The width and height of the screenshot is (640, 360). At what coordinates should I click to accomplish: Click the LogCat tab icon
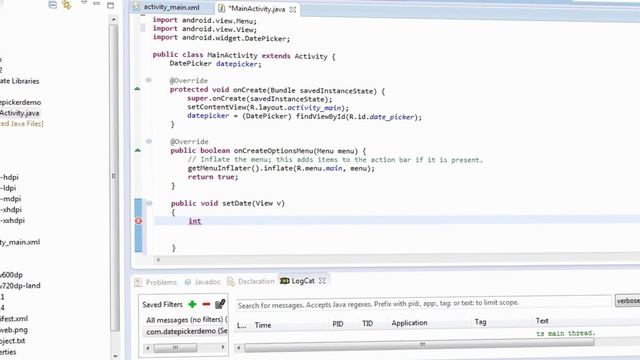[284, 281]
